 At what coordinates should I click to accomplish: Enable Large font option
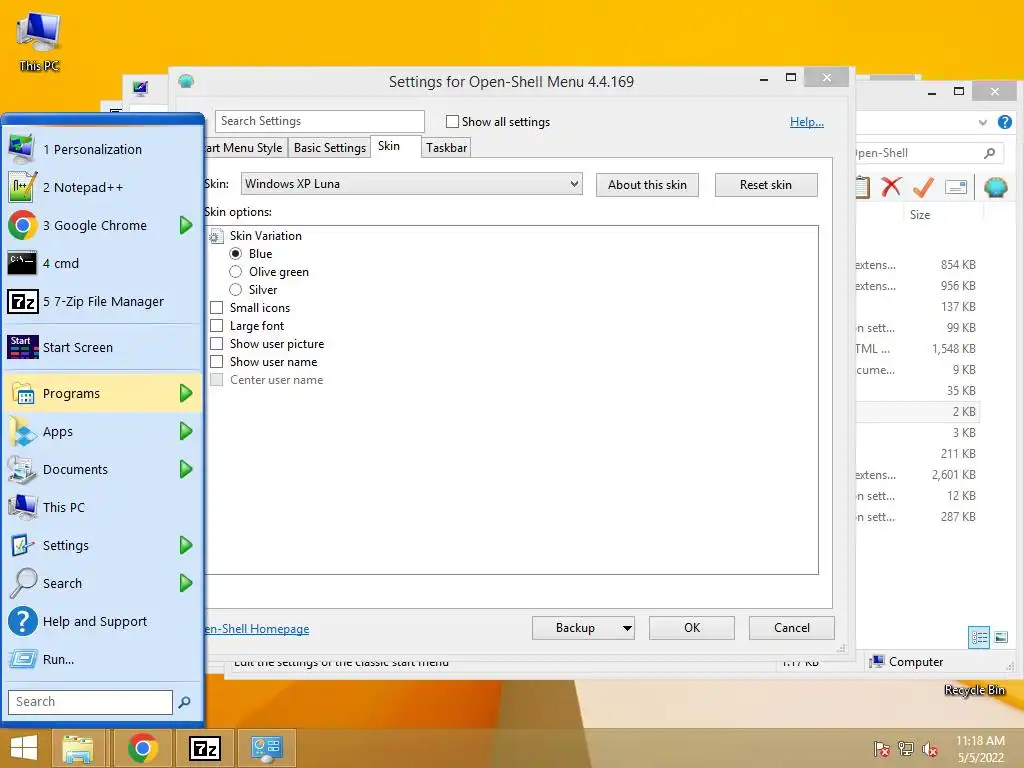(x=217, y=325)
